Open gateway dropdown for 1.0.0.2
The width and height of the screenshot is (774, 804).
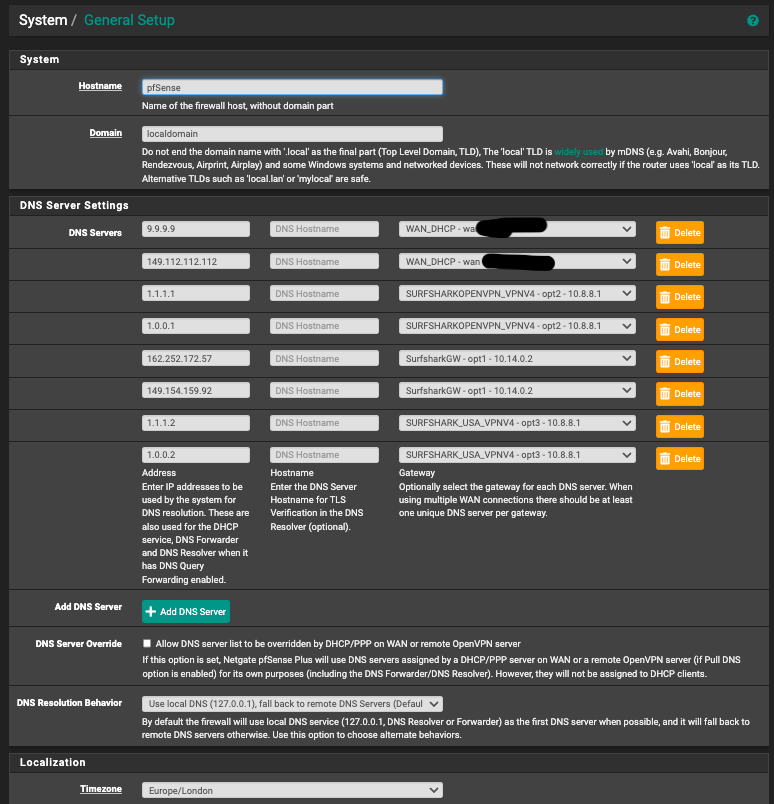517,455
